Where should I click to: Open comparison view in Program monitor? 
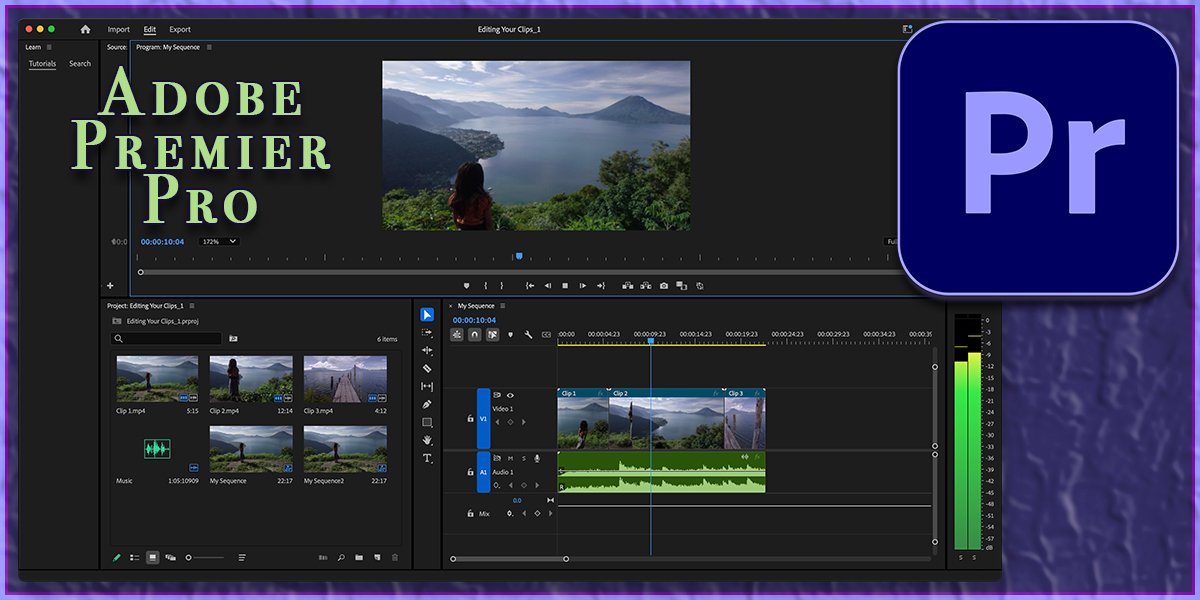click(681, 286)
